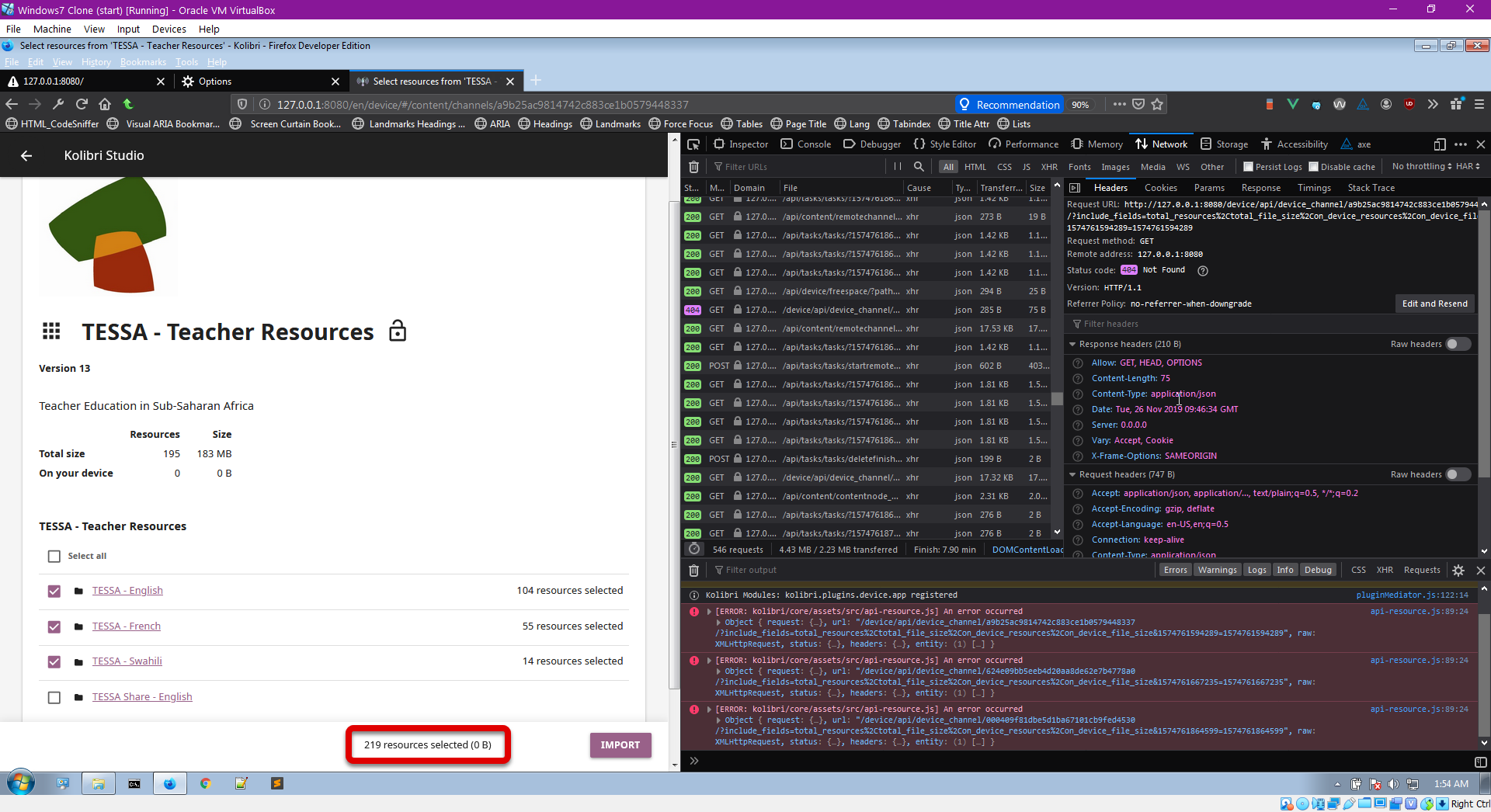Select the 404 device_channel request row

[x=866, y=311]
